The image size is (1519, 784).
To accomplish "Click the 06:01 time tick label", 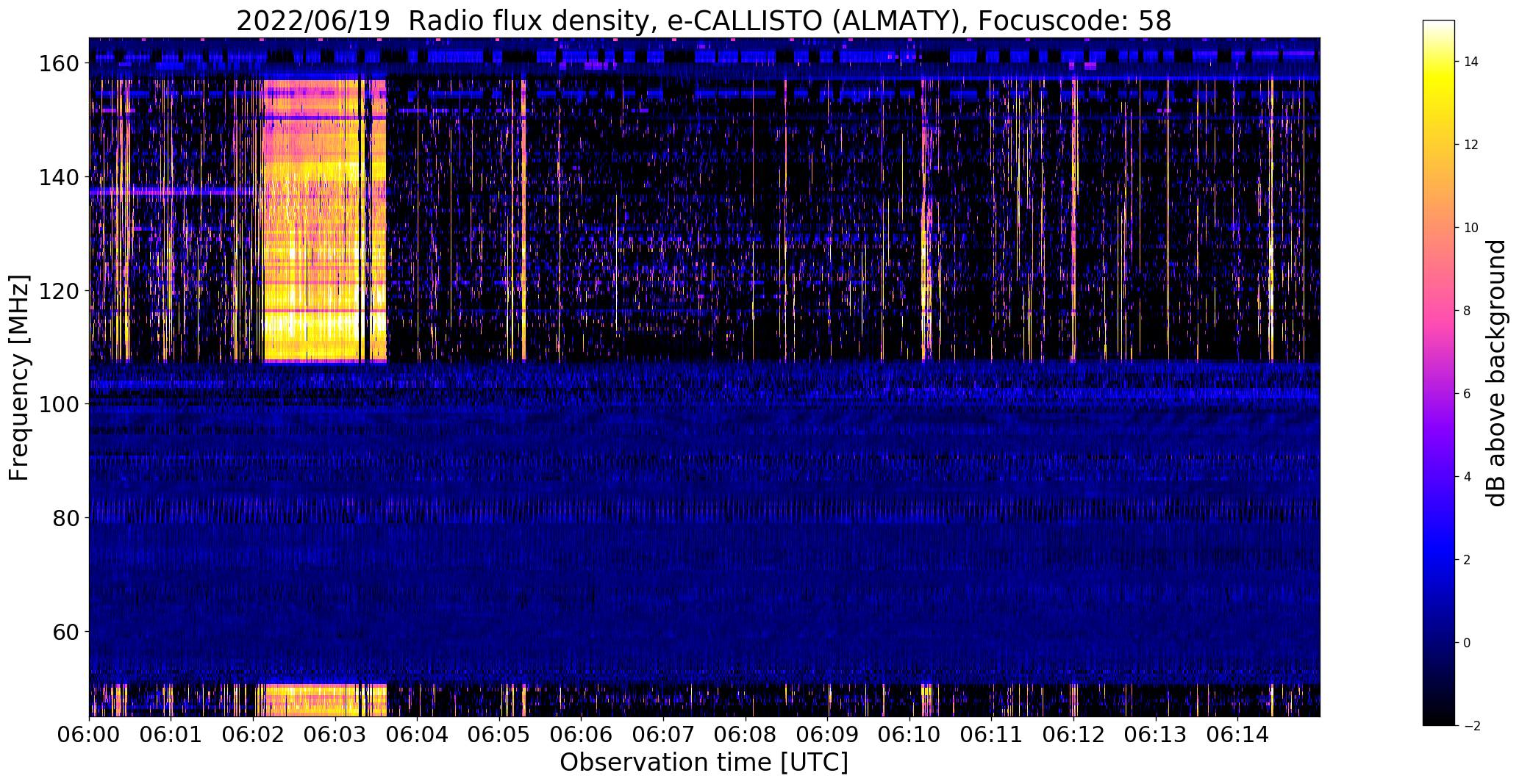I will [171, 735].
